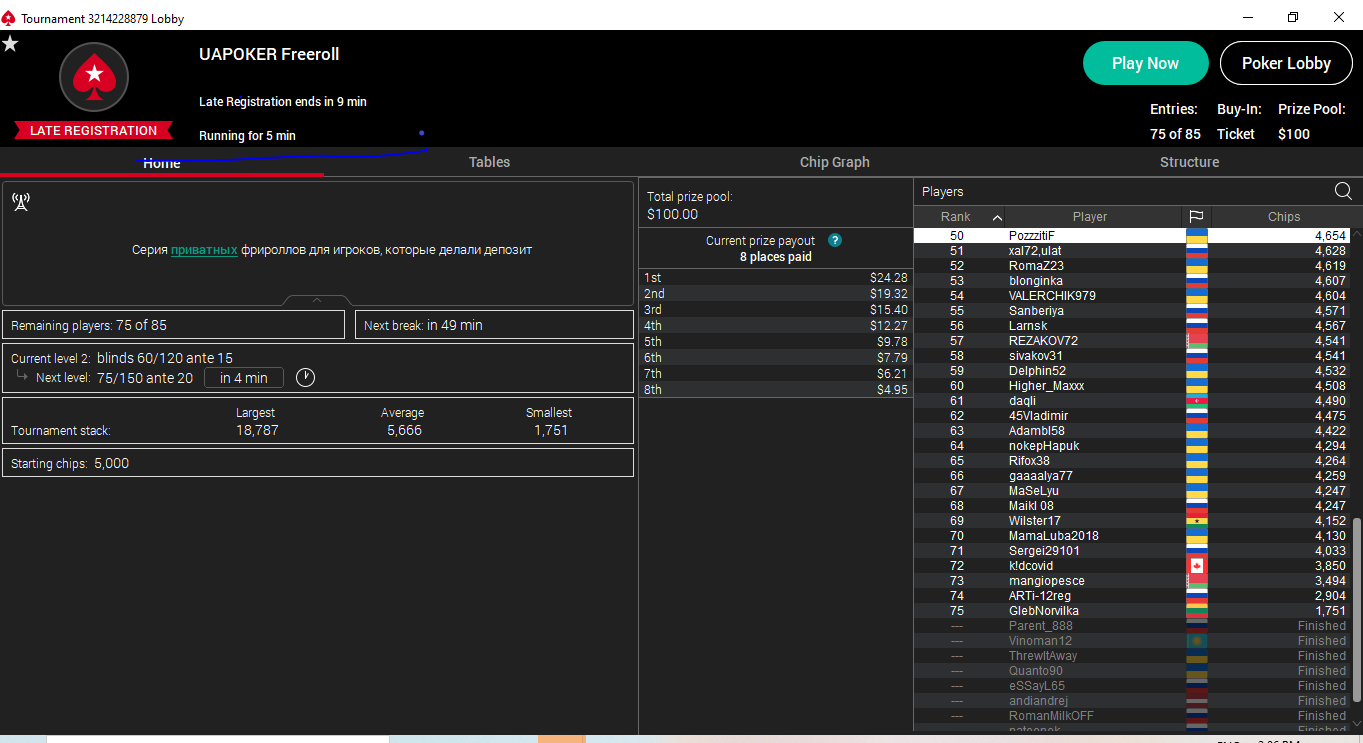Select player Maikl 08
Viewport: 1363px width, 743px height.
coord(1131,506)
